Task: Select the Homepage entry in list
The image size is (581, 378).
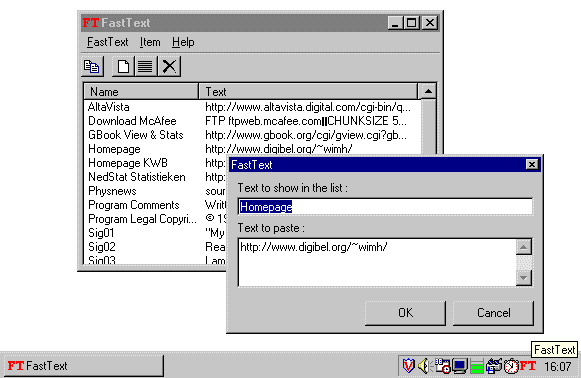Action: 114,149
